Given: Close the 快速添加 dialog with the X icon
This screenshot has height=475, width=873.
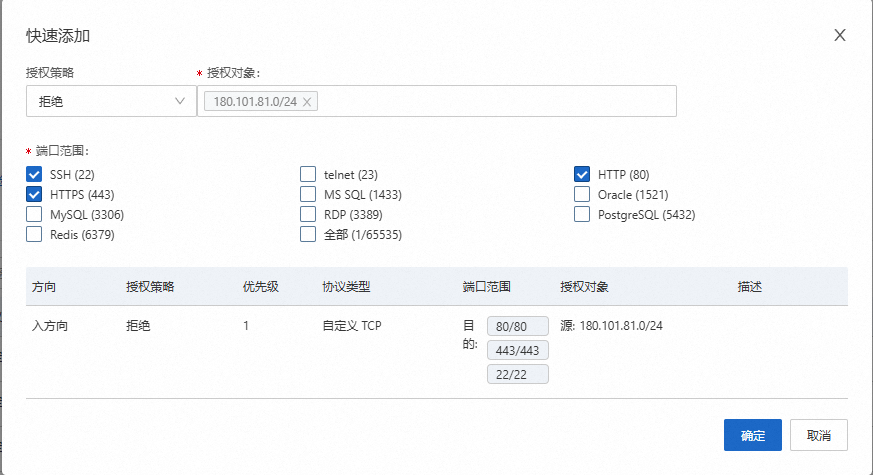Looking at the screenshot, I should pyautogui.click(x=840, y=35).
